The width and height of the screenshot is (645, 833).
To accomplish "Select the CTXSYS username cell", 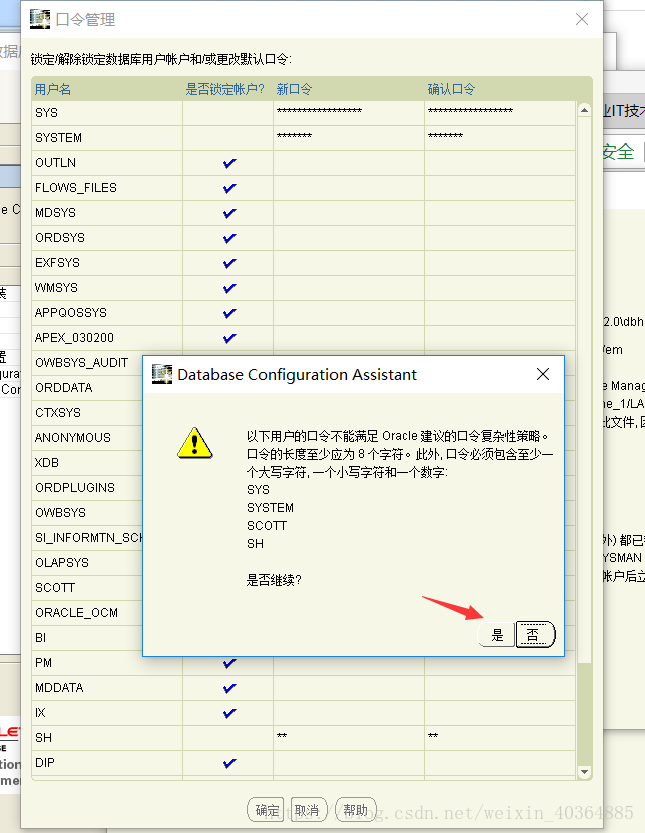I will (87, 413).
